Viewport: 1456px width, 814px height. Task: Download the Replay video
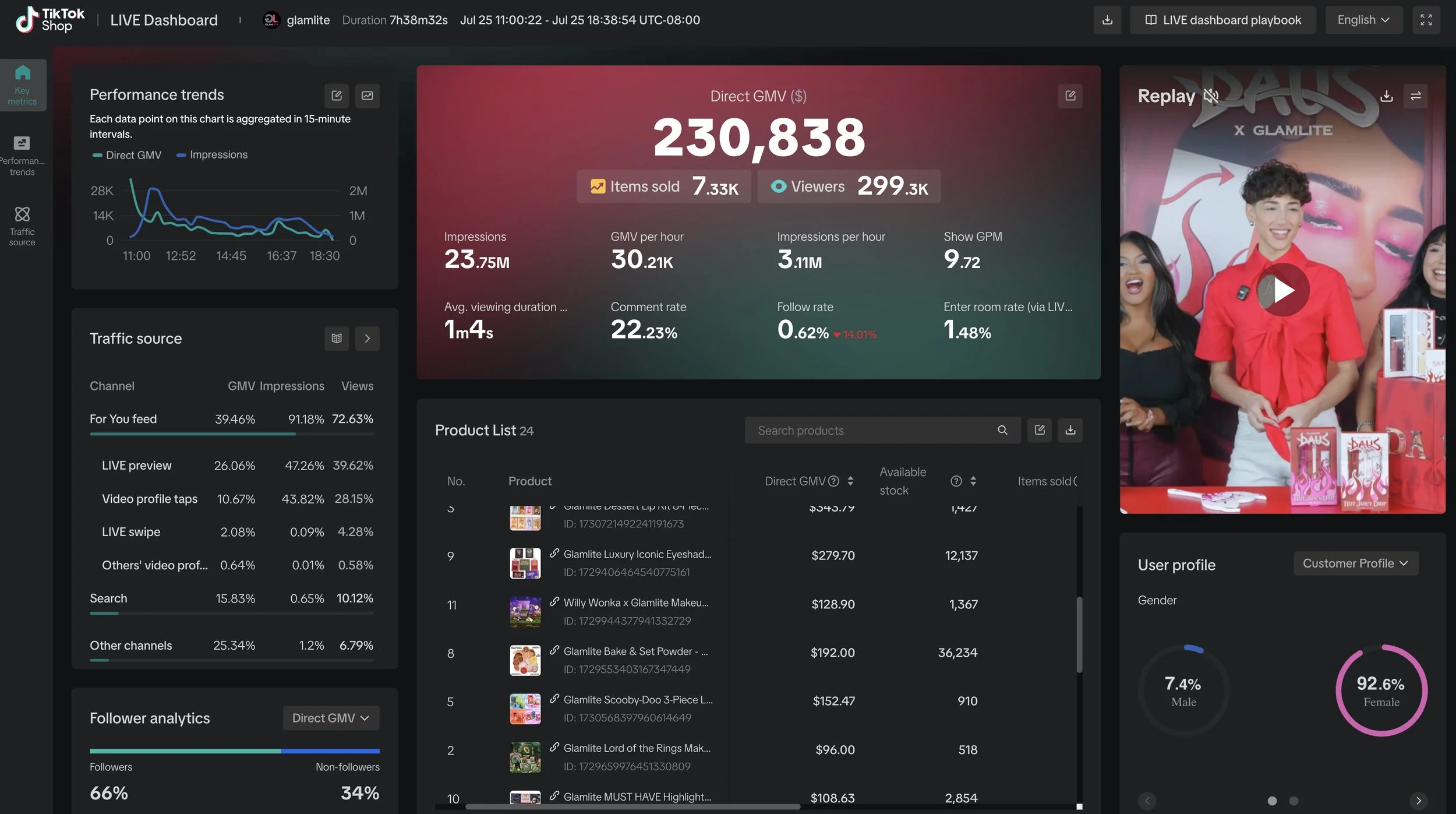(1387, 96)
